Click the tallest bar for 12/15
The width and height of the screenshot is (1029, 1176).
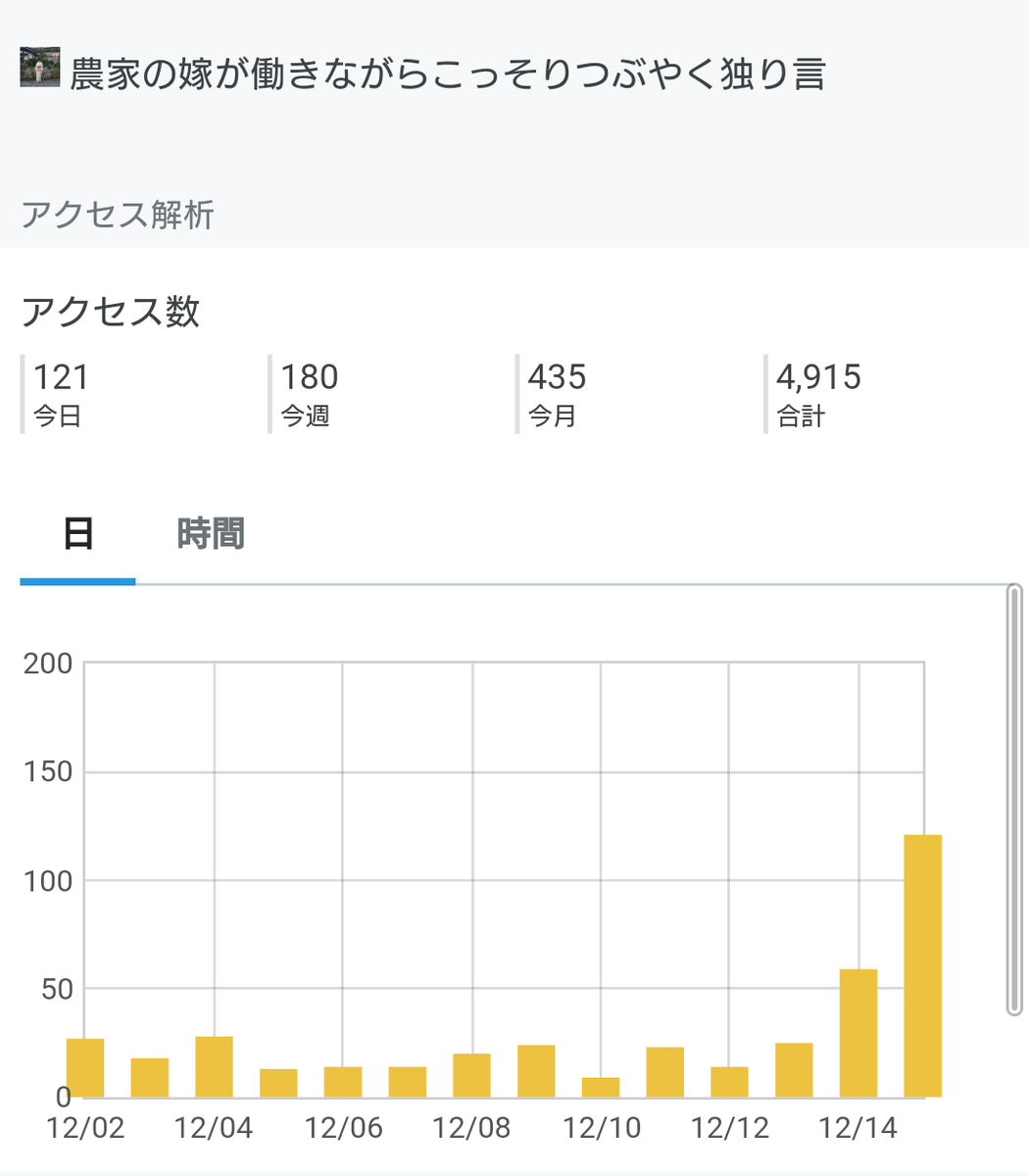pos(922,966)
